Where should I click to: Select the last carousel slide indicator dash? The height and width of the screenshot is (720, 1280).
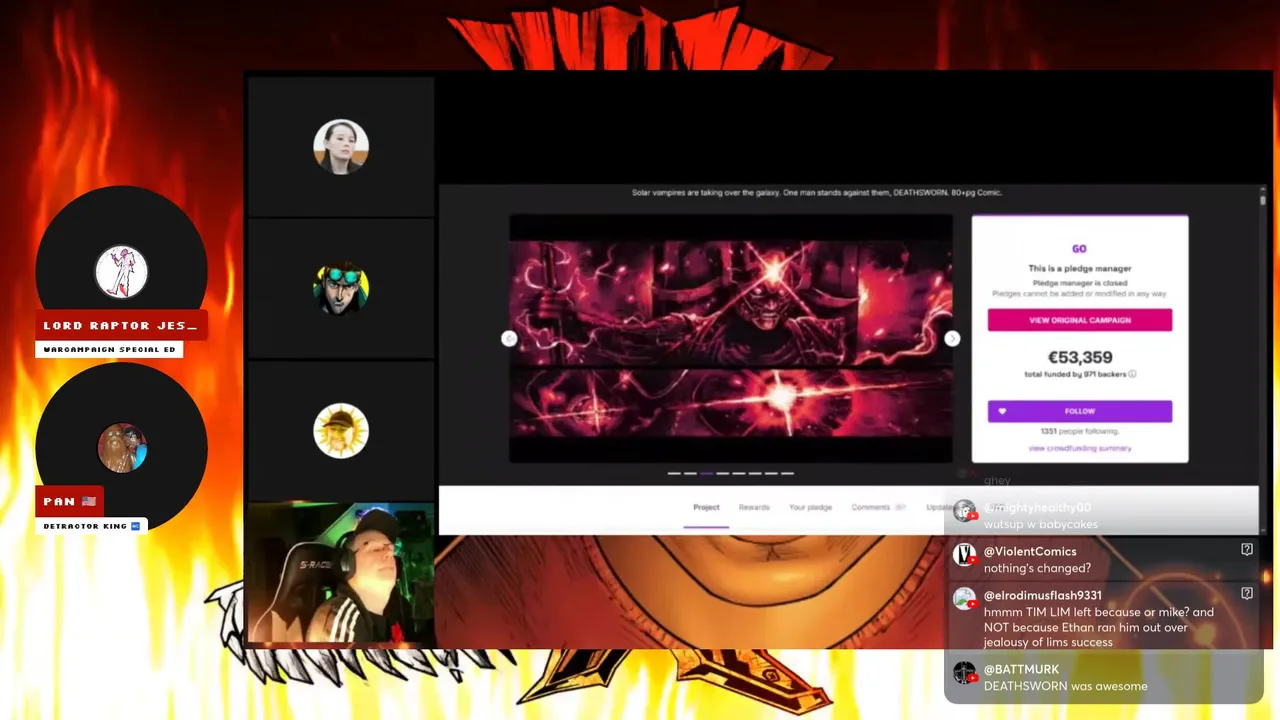click(x=787, y=473)
